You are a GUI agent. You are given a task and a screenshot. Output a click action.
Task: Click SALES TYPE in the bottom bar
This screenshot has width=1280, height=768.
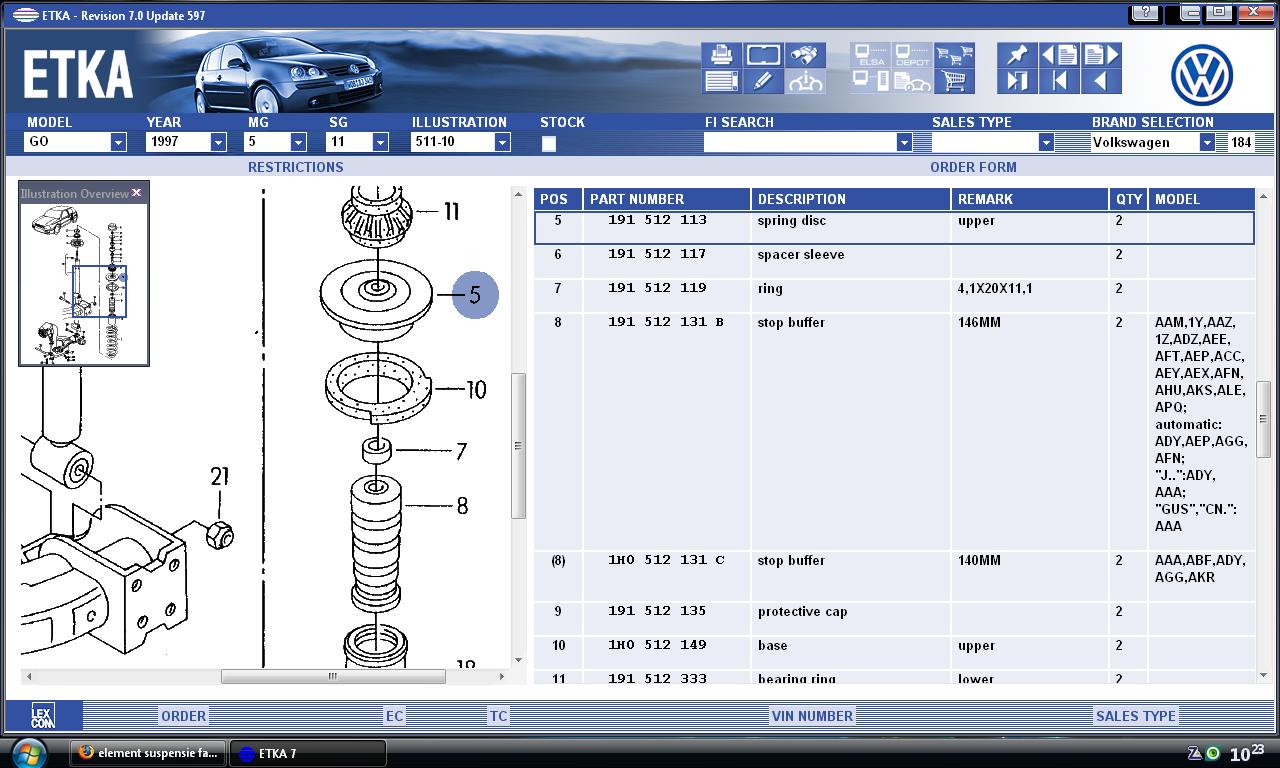tap(1136, 716)
